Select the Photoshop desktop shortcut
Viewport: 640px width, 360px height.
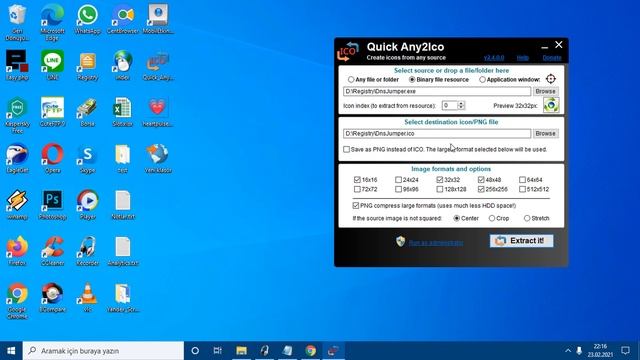52,205
